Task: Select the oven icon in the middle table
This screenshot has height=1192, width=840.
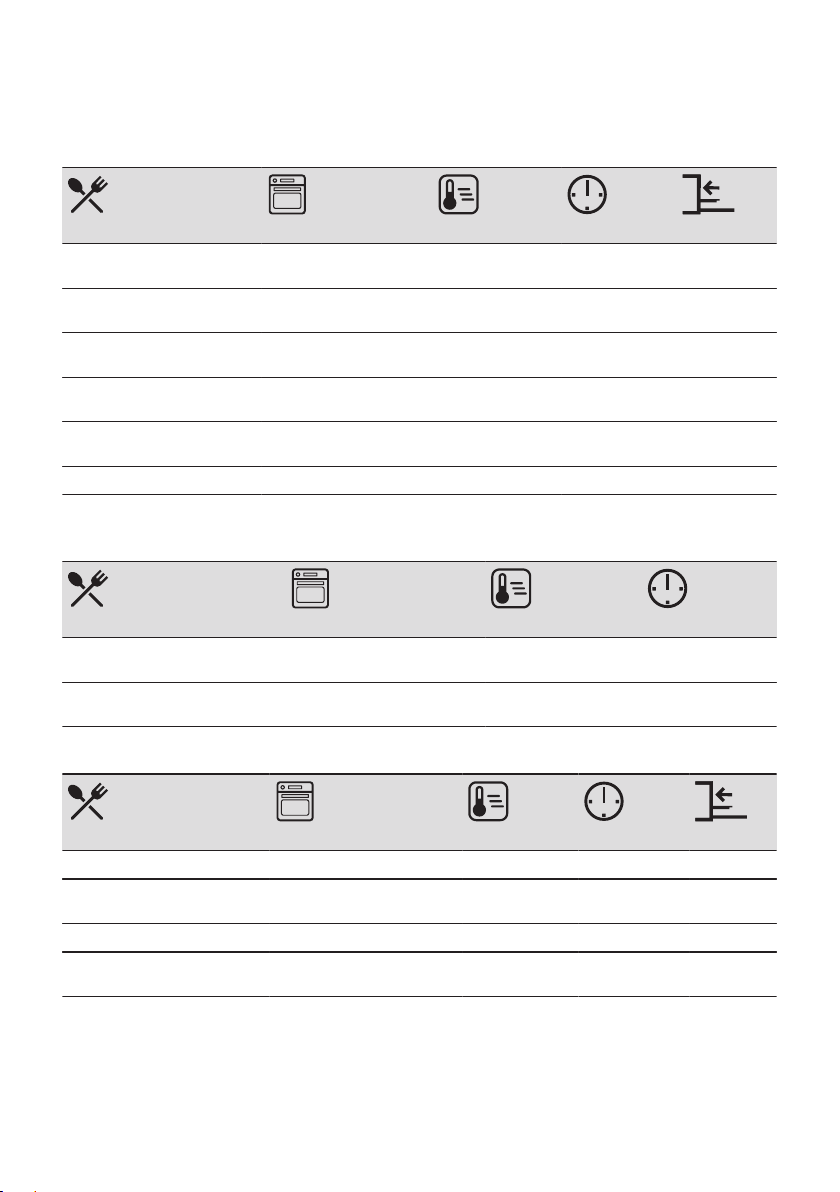Action: tap(310, 588)
